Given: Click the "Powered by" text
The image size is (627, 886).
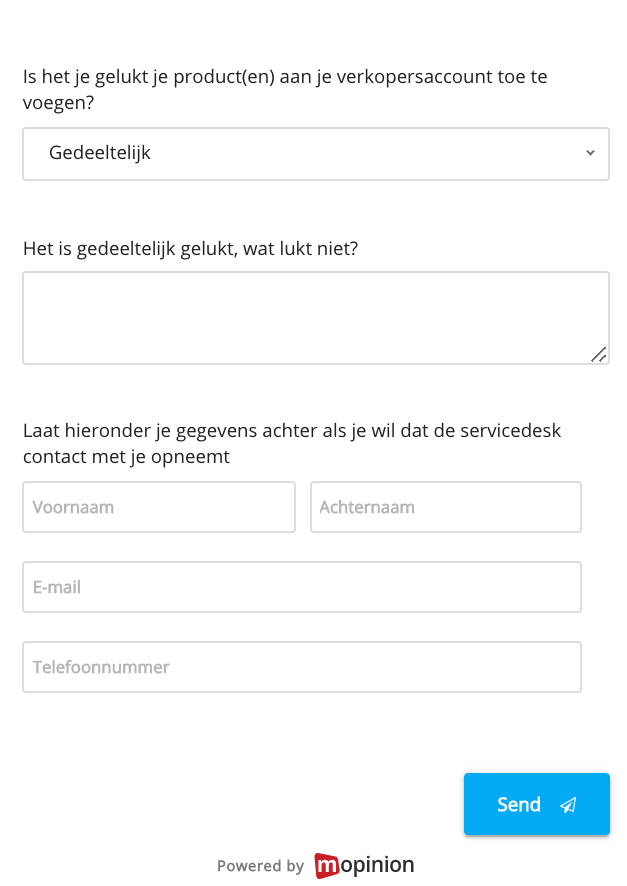Looking at the screenshot, I should click(x=261, y=866).
